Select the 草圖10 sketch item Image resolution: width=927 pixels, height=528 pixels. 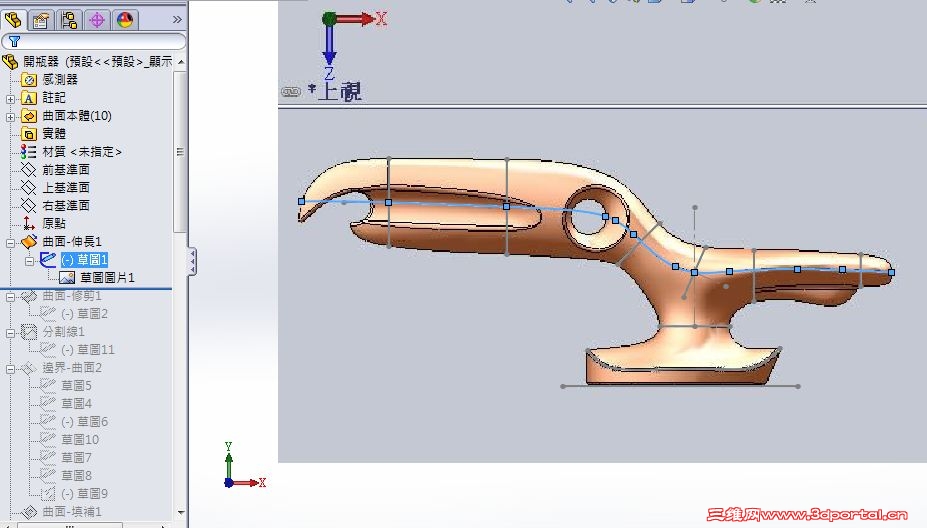coord(80,439)
